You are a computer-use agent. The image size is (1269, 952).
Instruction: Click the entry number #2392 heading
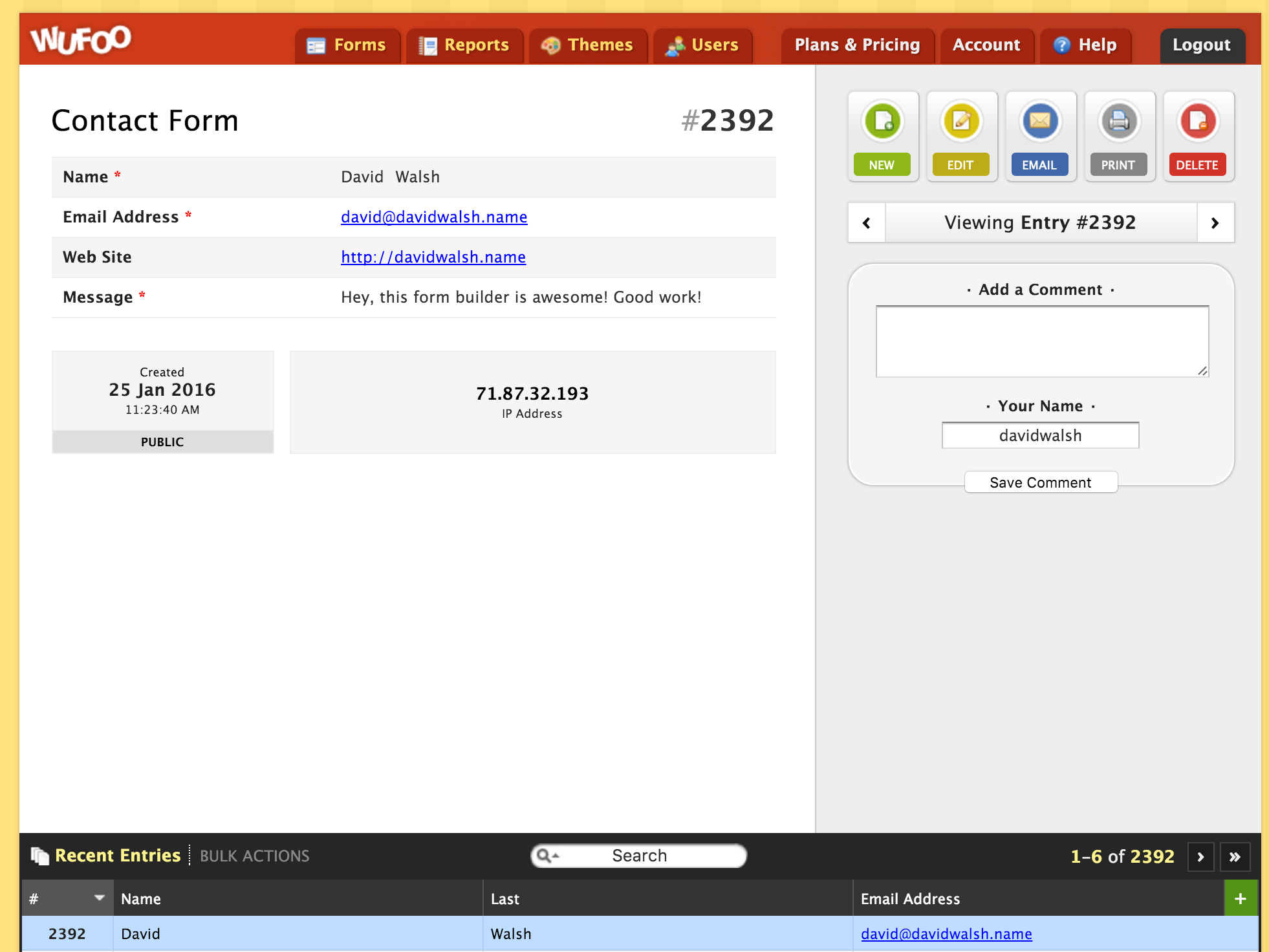(728, 120)
